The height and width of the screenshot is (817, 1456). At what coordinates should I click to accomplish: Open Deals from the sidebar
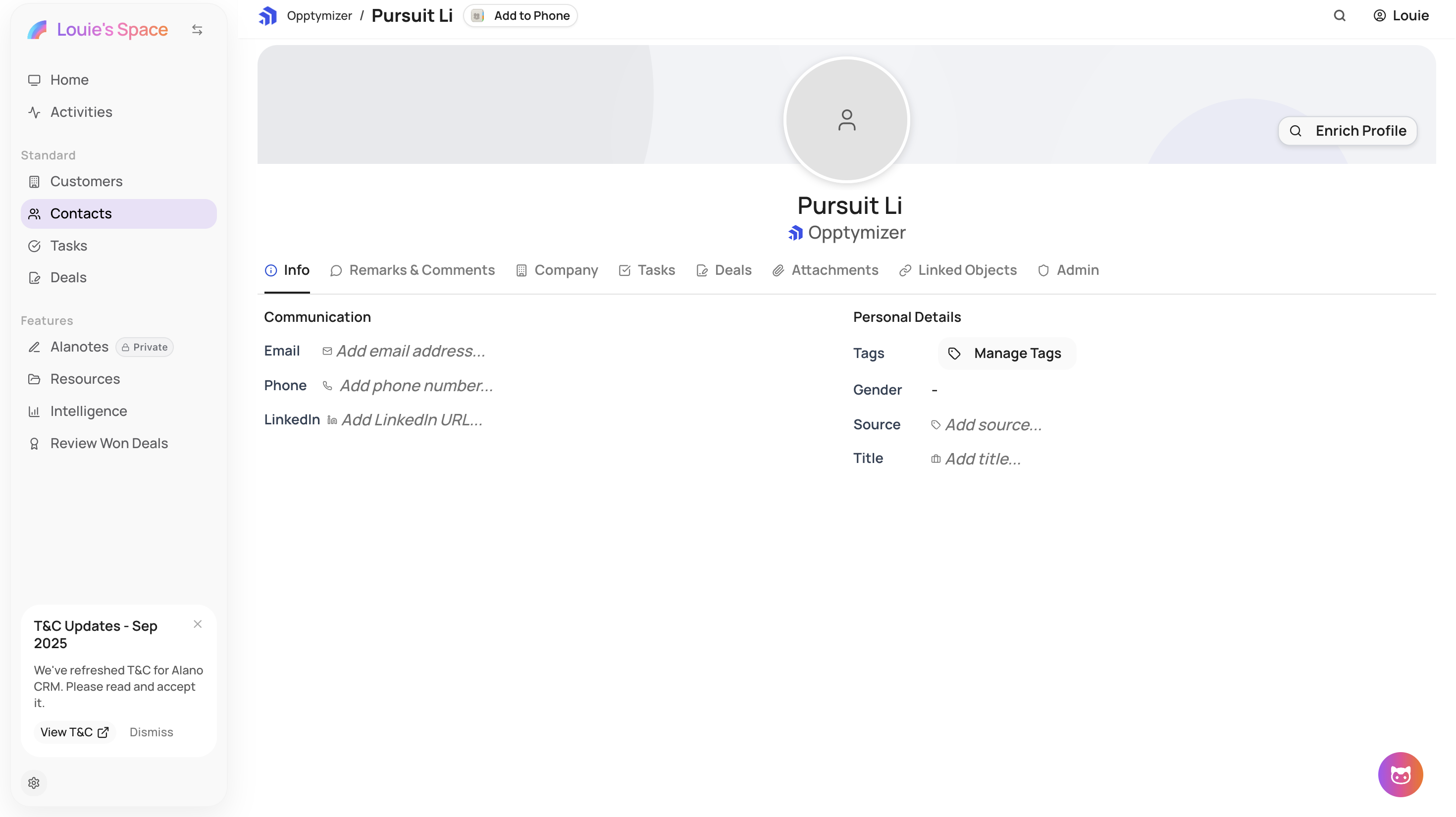pyautogui.click(x=119, y=277)
